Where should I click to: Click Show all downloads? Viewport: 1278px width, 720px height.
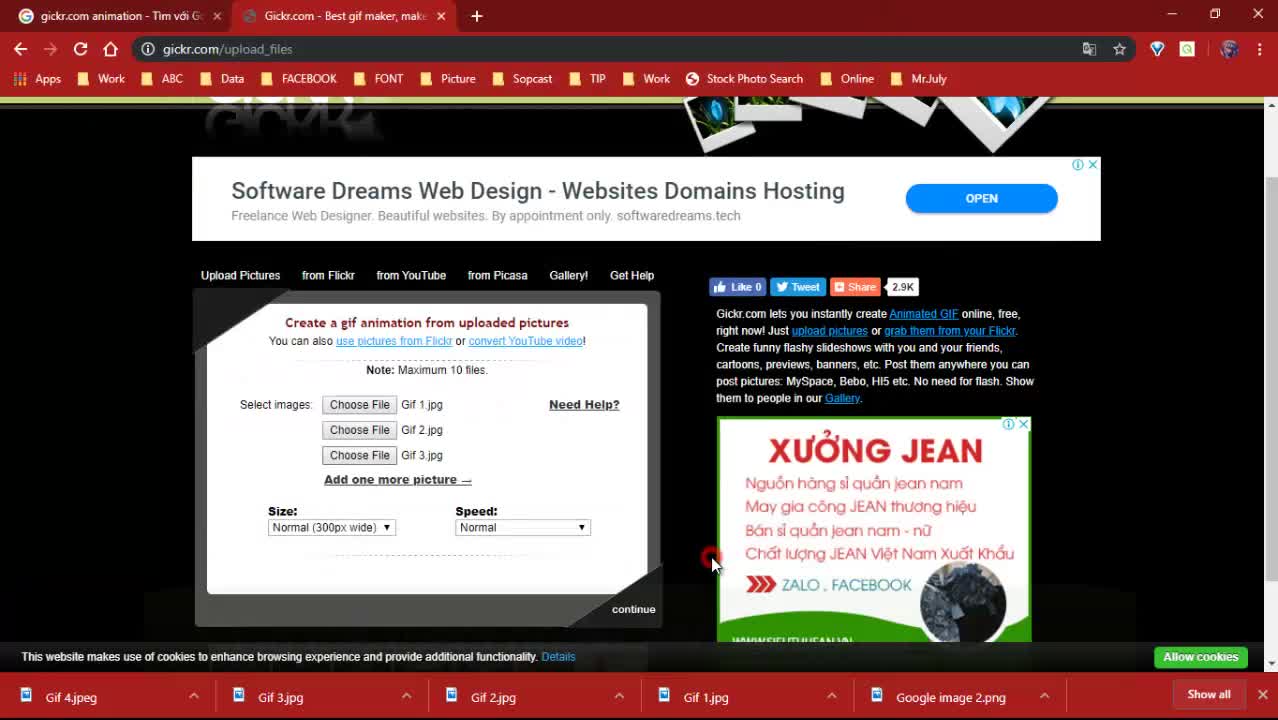pyautogui.click(x=1209, y=695)
